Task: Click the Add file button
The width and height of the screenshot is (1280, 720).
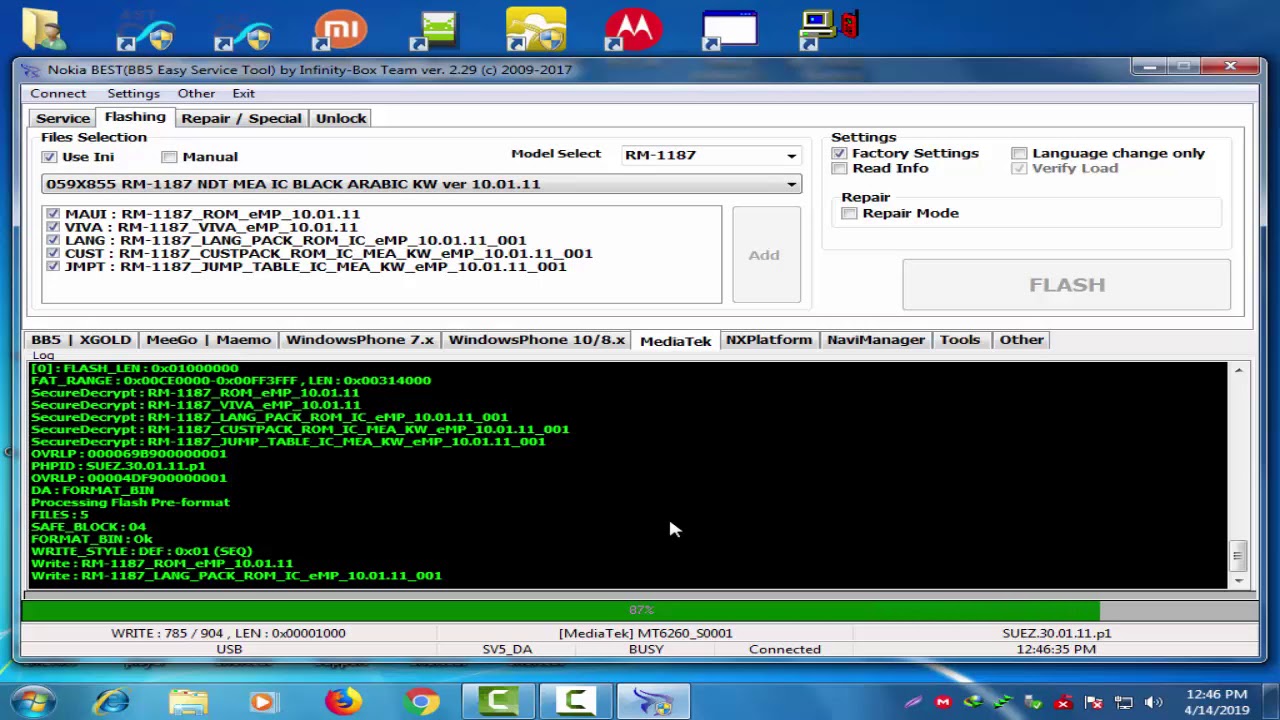Action: (x=766, y=255)
